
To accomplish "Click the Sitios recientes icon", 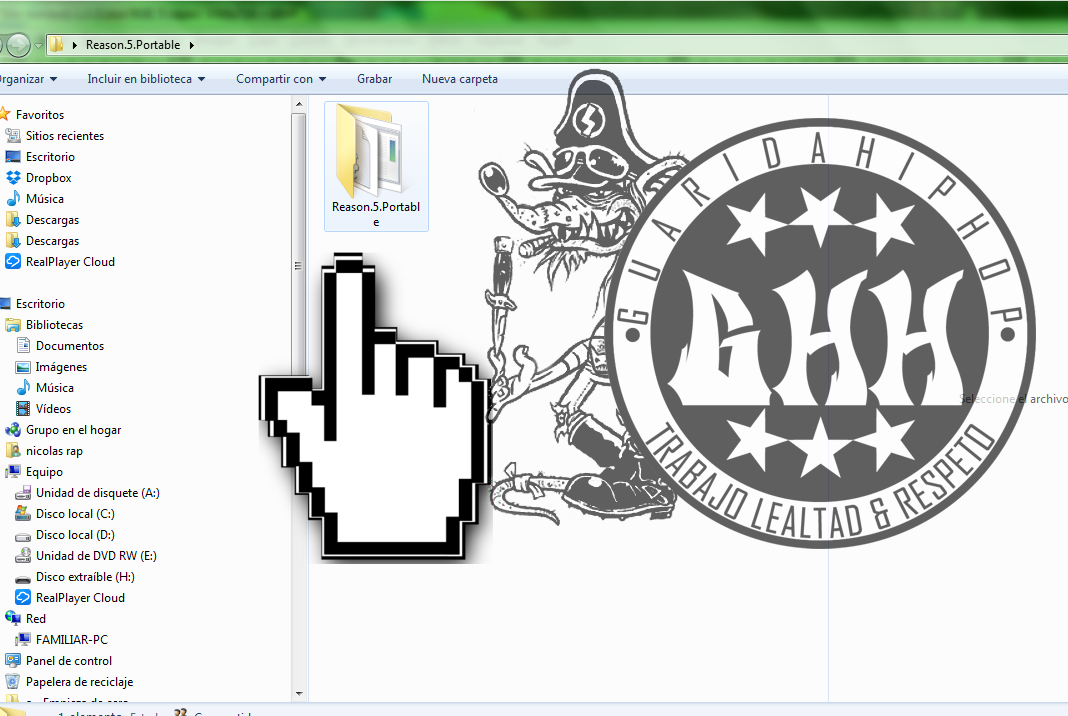I will tap(12, 136).
